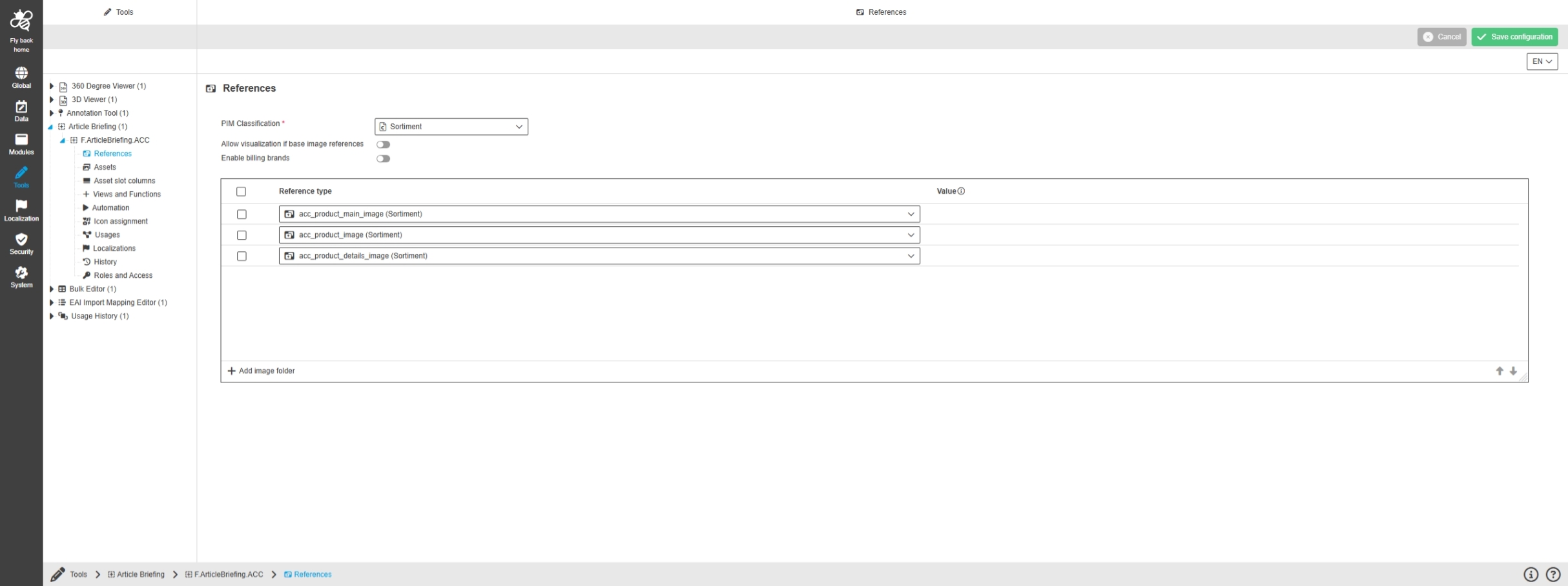Open the System section in sidebar
The image size is (1568, 586).
pyautogui.click(x=21, y=277)
